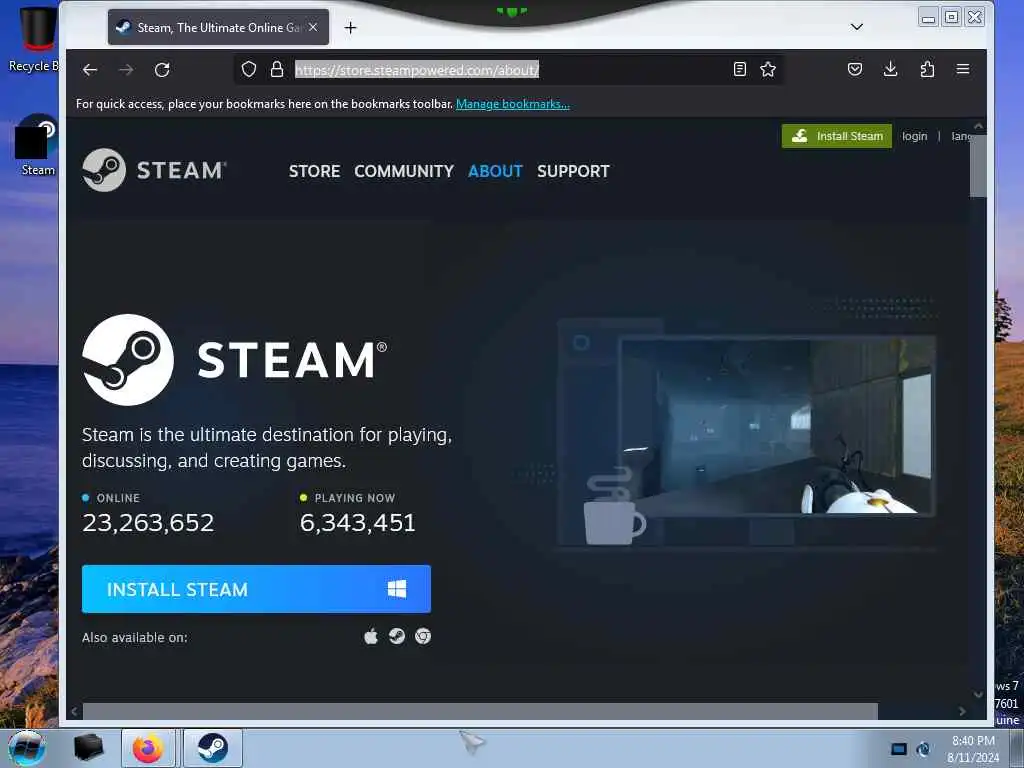The height and width of the screenshot is (768, 1024).
Task: Click the login link
Action: pyautogui.click(x=914, y=136)
